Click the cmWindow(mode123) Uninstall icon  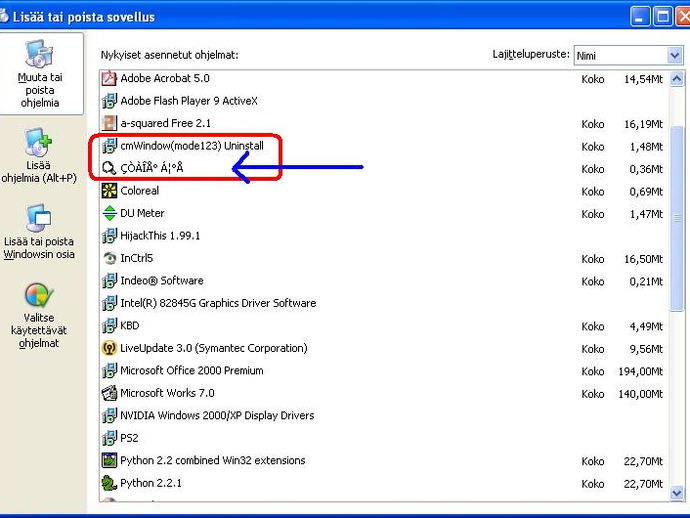(x=109, y=146)
